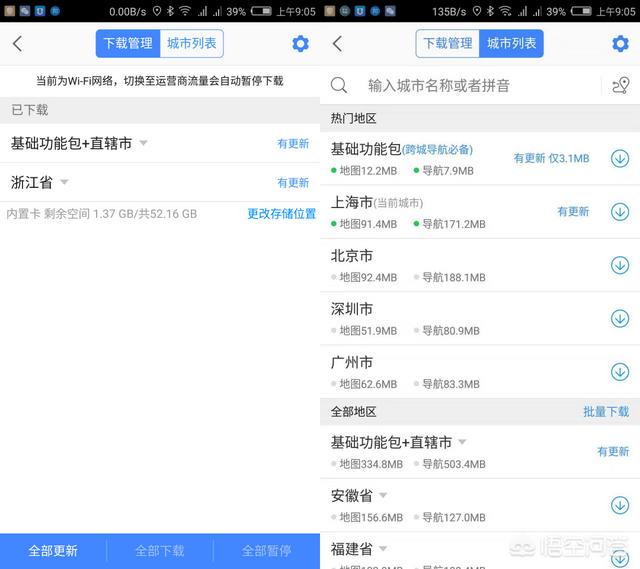Screen dimensions: 640x569
Task: Tap the download icon for Shanghai
Action: [619, 212]
